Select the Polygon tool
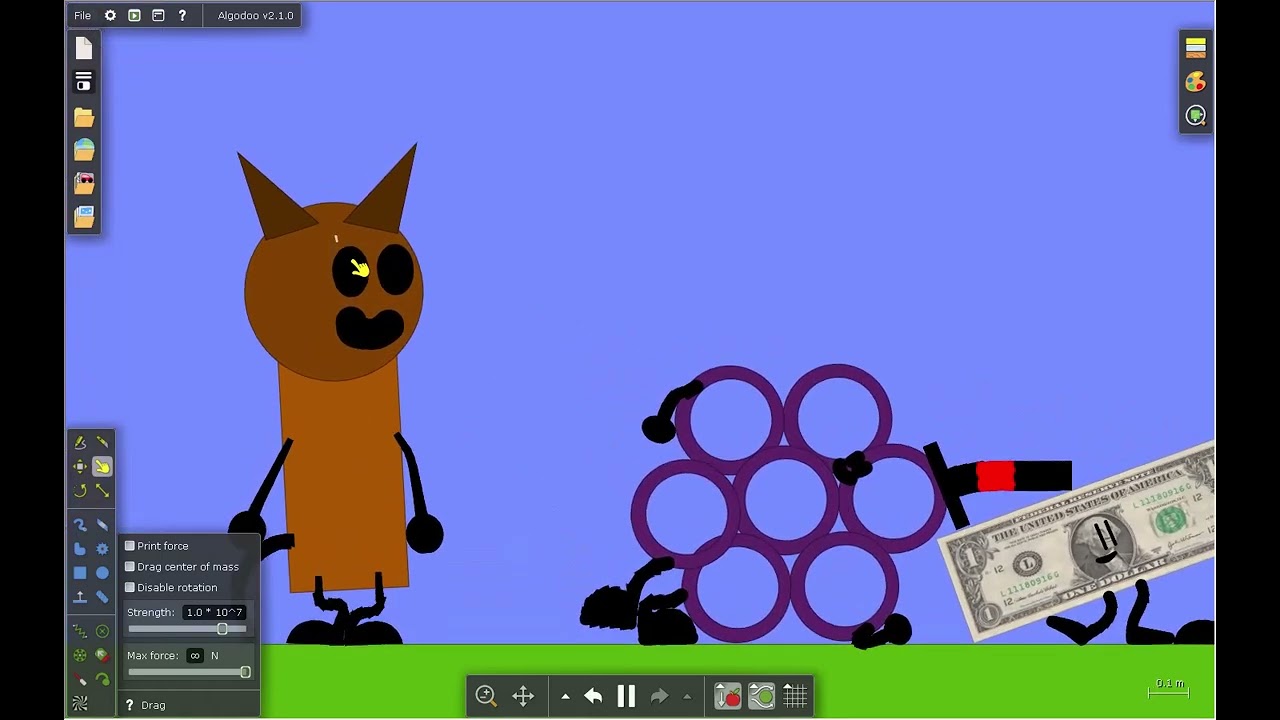This screenshot has width=1280, height=720. point(80,549)
